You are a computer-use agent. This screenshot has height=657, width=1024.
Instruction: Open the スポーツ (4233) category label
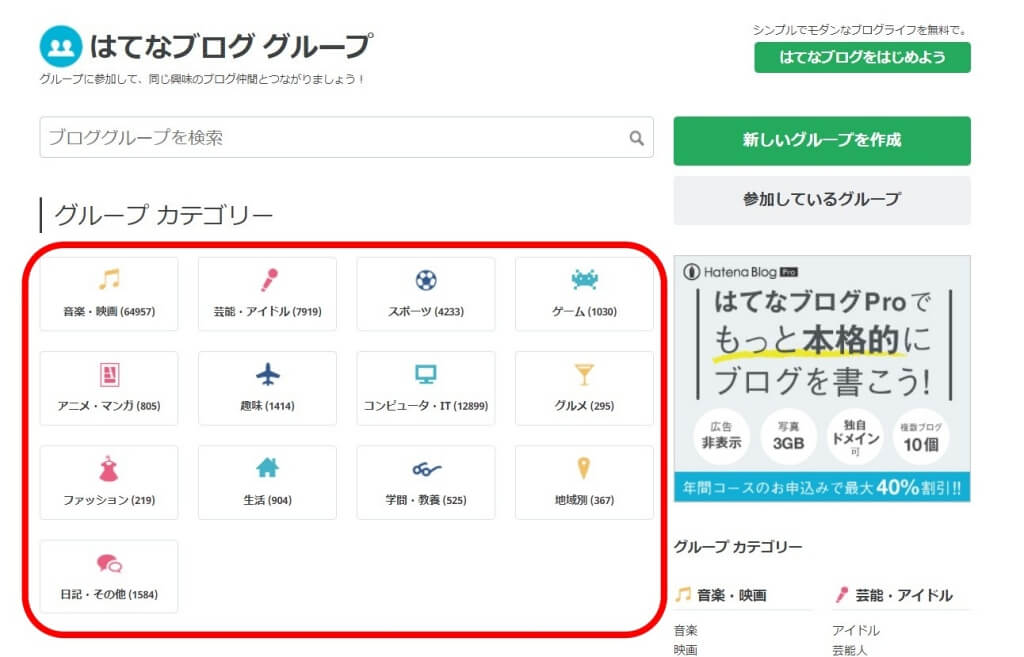tap(426, 312)
